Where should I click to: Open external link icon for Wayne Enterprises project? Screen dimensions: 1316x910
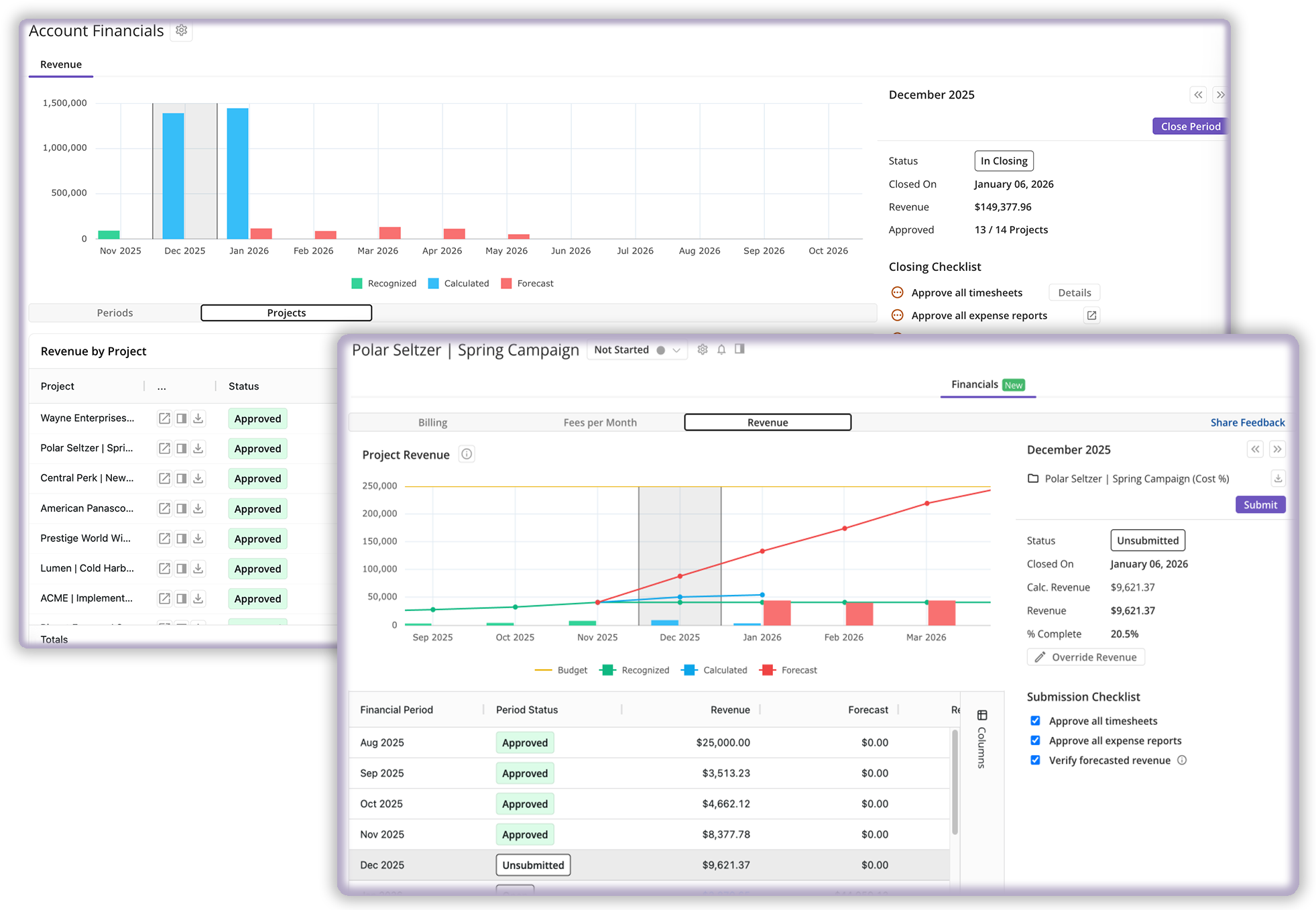(164, 418)
